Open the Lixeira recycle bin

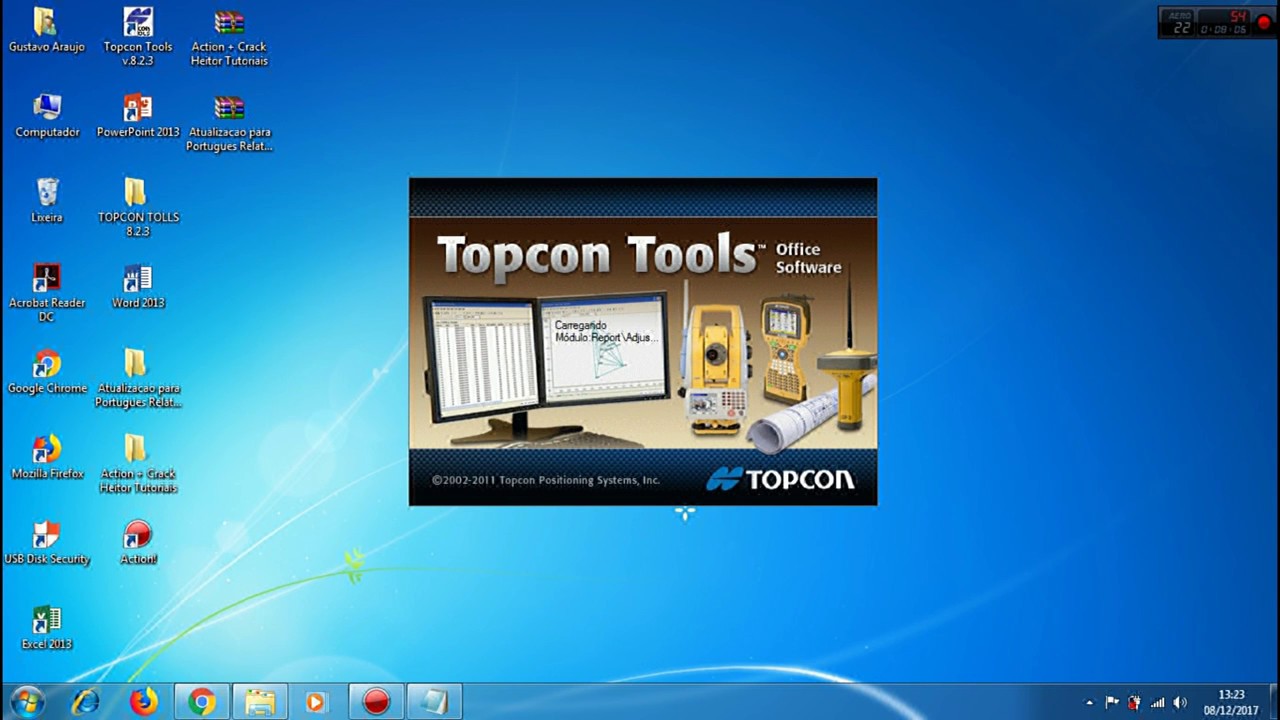click(47, 201)
